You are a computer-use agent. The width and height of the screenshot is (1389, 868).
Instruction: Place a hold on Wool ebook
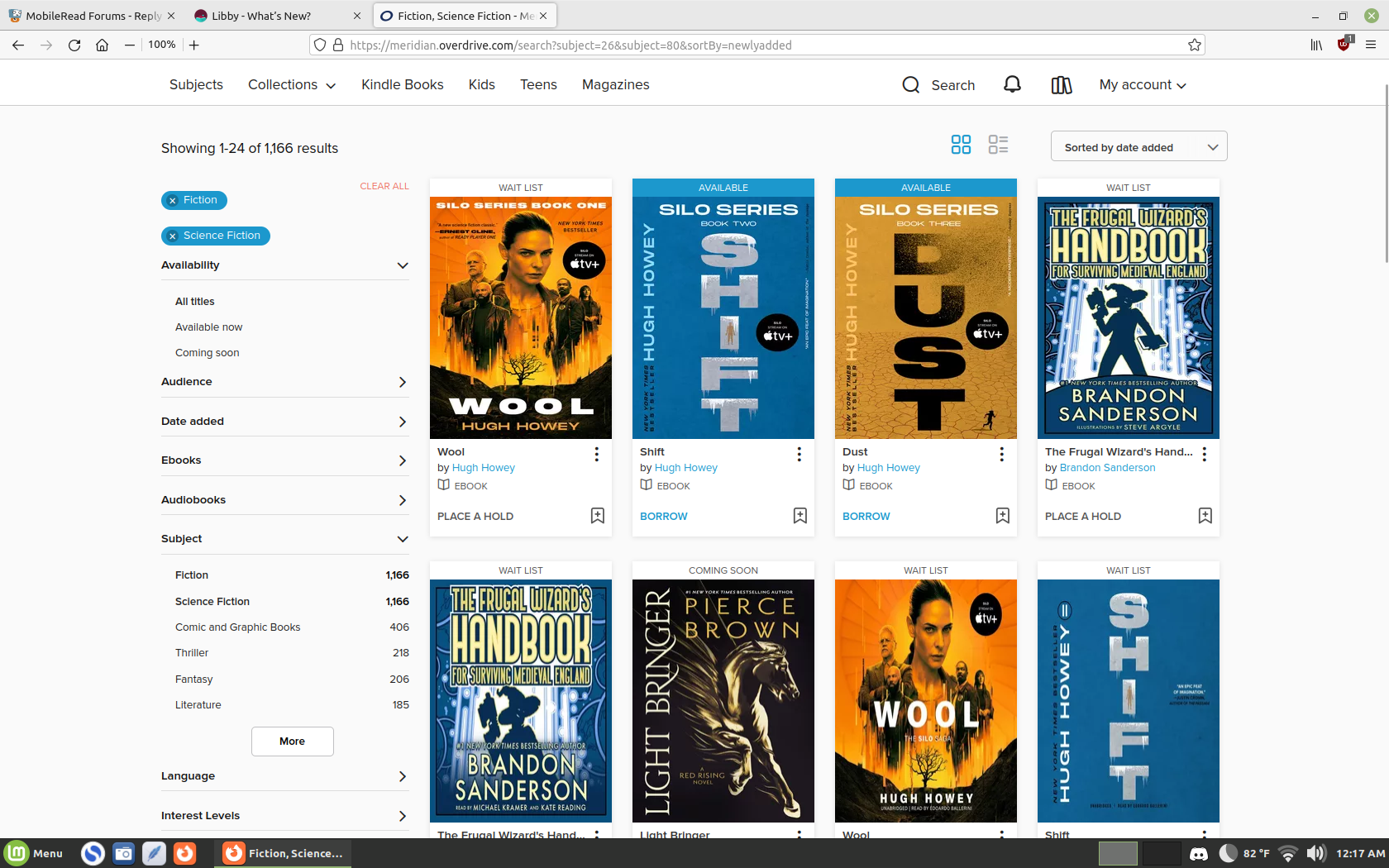[475, 517]
